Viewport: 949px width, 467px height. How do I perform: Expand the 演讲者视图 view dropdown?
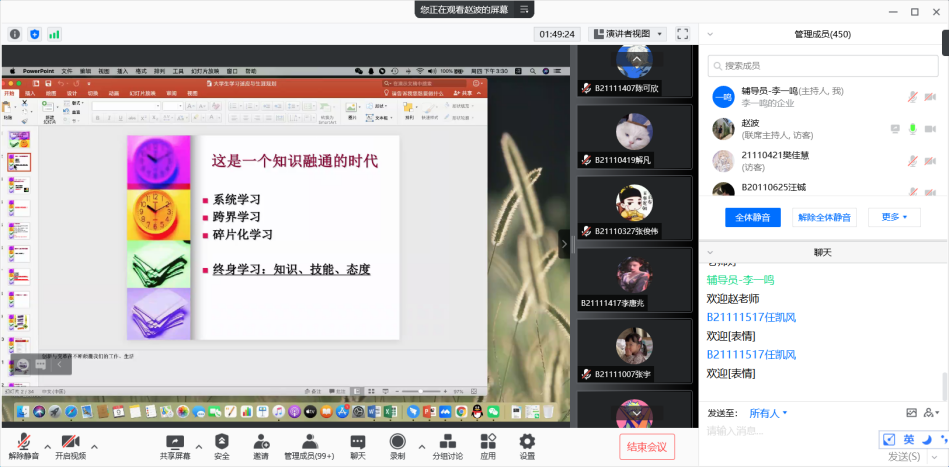click(627, 33)
